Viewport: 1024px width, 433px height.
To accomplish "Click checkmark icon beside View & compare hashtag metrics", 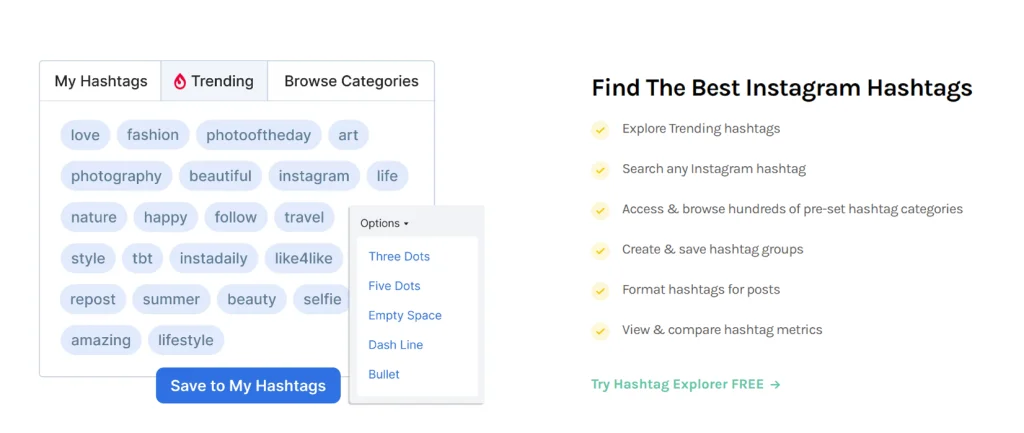I will point(600,330).
